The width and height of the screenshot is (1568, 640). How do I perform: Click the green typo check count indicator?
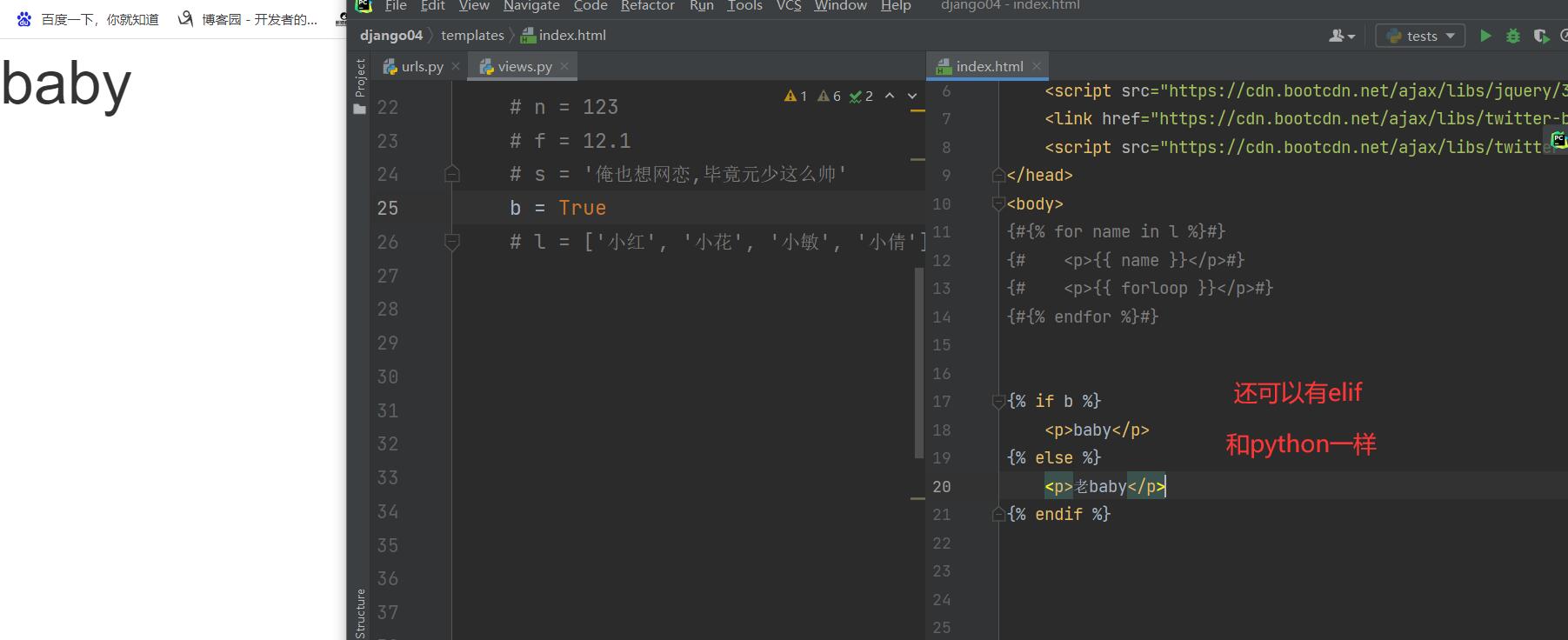pyautogui.click(x=861, y=97)
